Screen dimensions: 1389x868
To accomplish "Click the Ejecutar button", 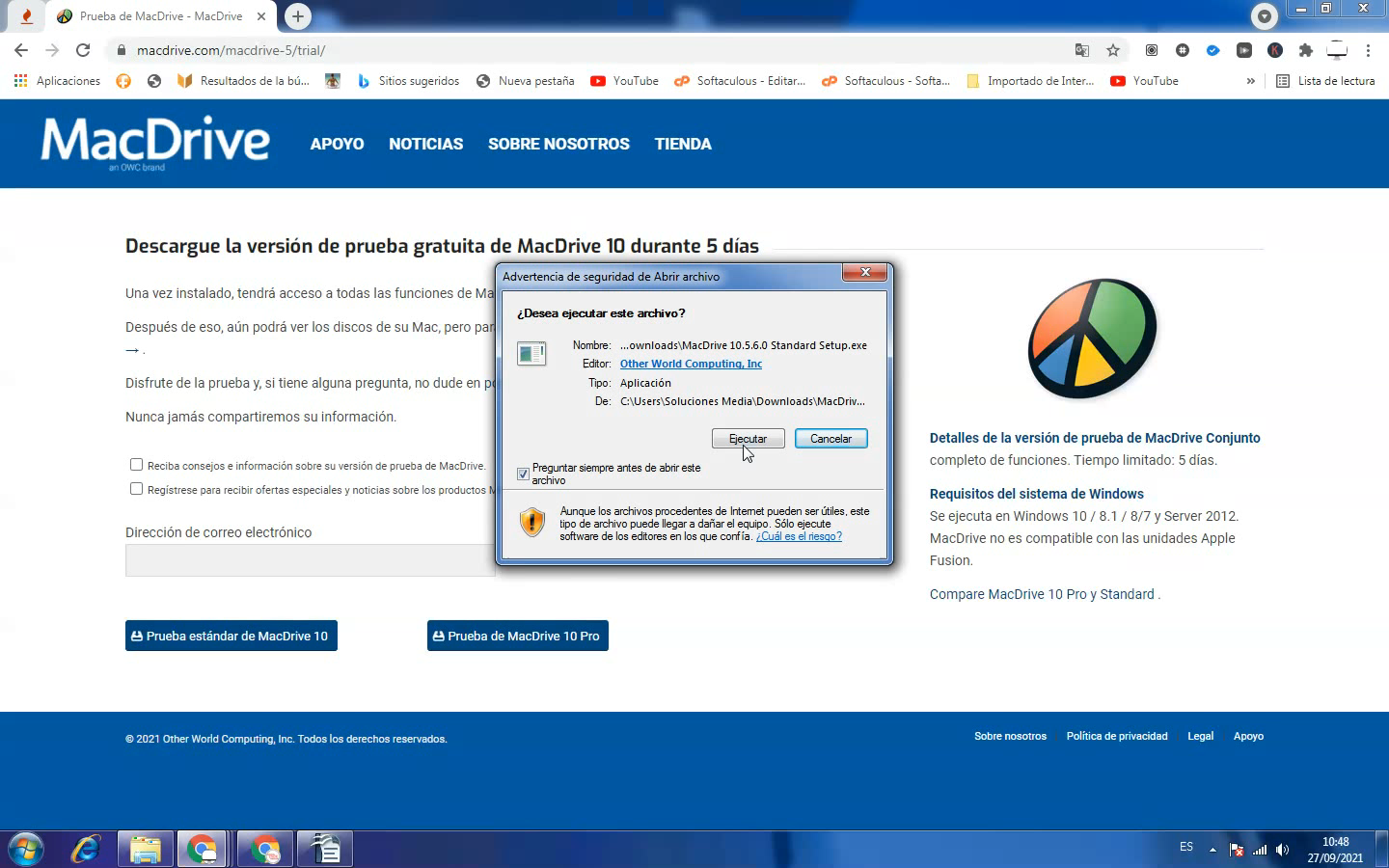I will tap(748, 438).
